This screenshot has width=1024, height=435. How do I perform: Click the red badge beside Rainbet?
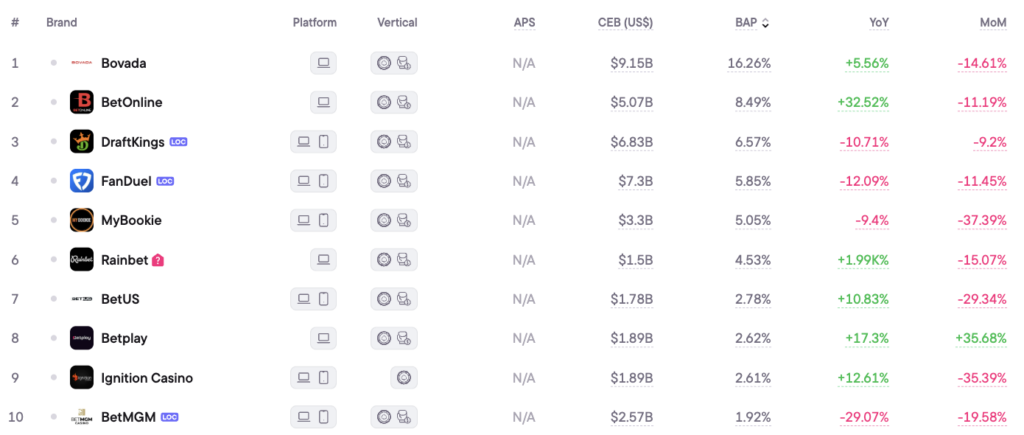point(158,260)
